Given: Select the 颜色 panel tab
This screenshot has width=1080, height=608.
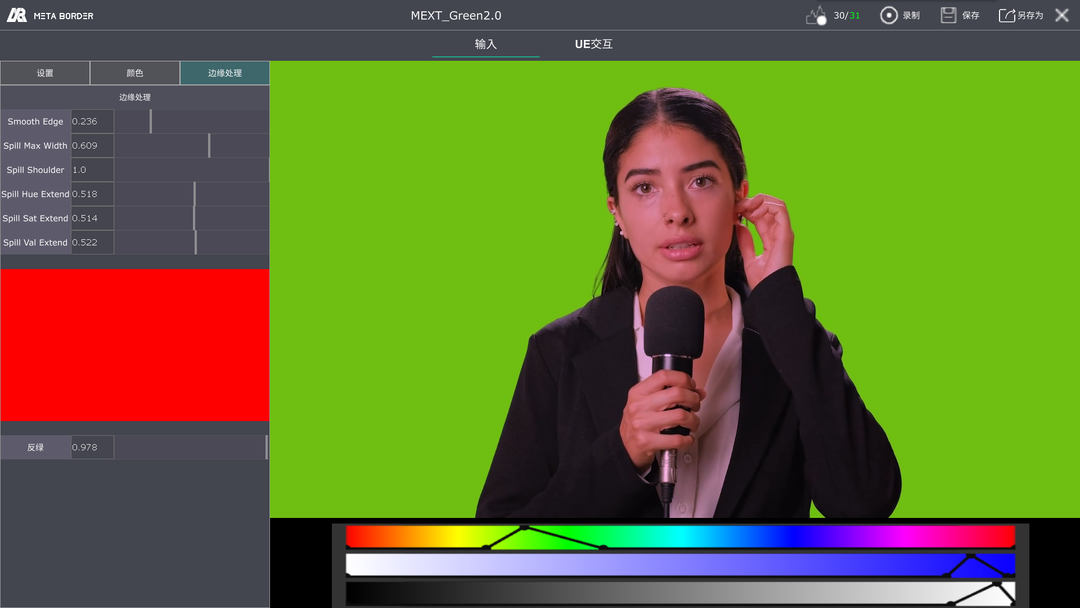Looking at the screenshot, I should [135, 73].
